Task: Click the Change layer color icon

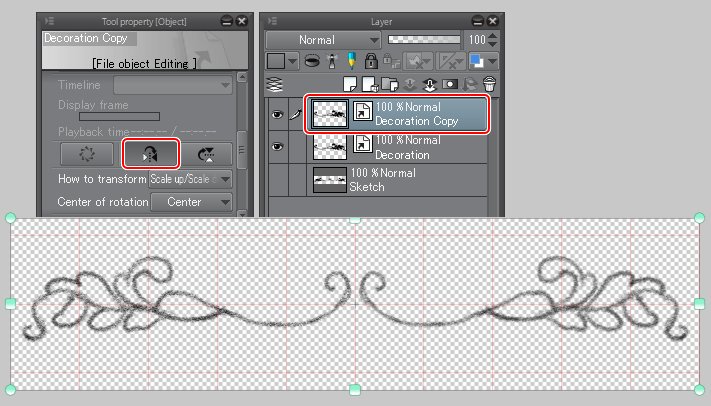Action: tap(476, 61)
